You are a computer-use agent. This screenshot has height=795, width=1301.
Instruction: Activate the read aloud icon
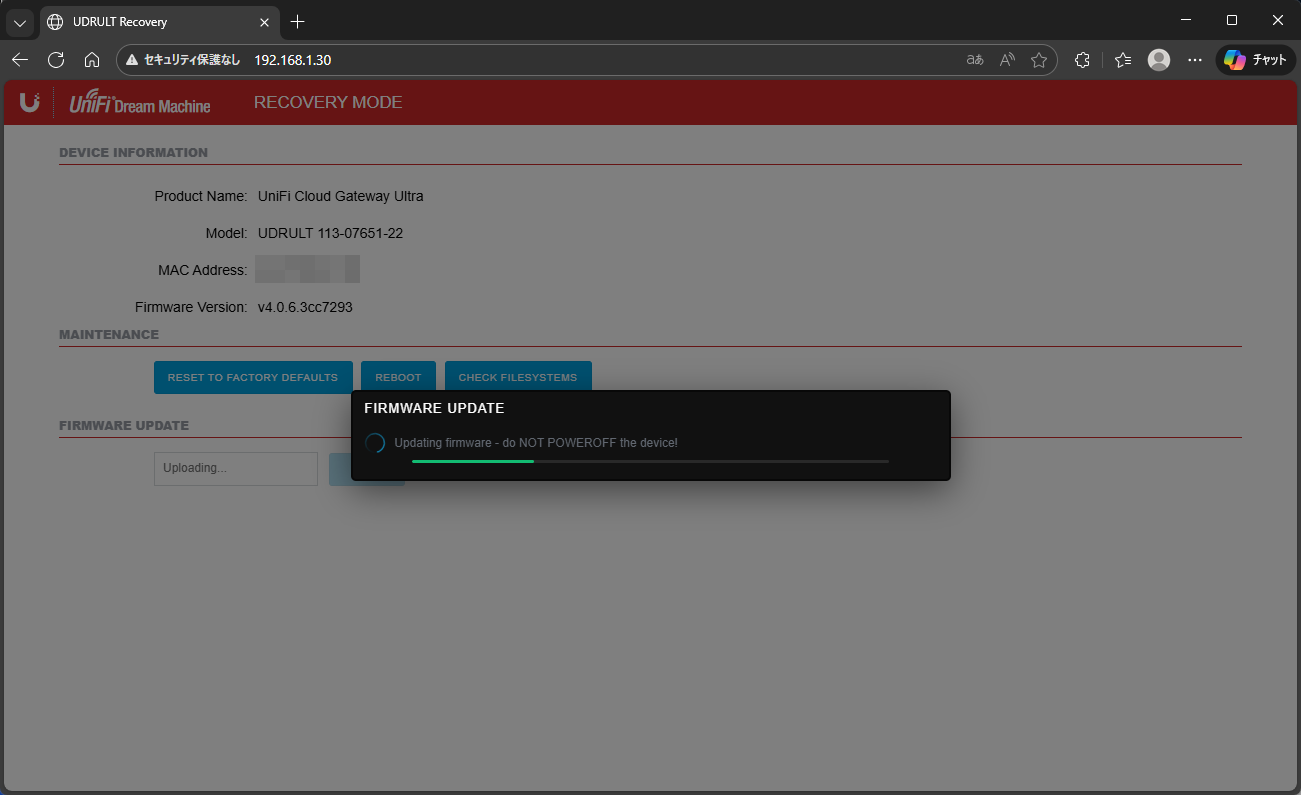pyautogui.click(x=1007, y=60)
